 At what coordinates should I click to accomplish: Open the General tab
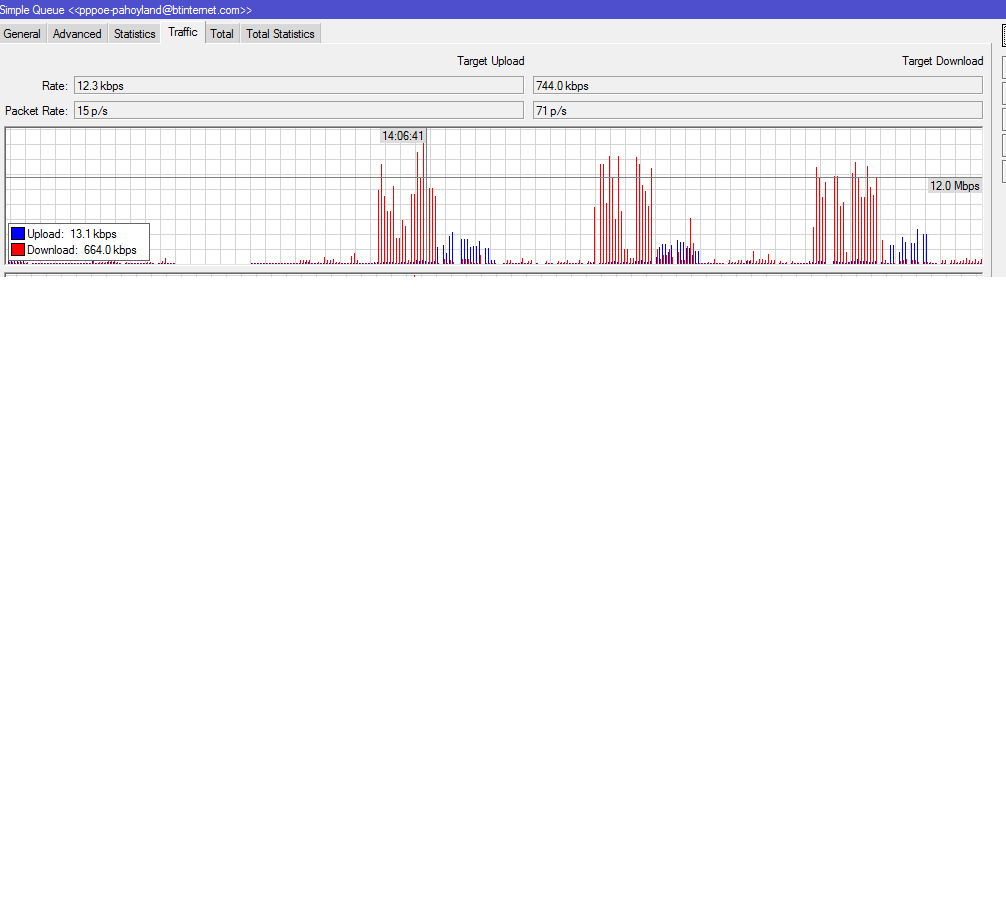22,34
